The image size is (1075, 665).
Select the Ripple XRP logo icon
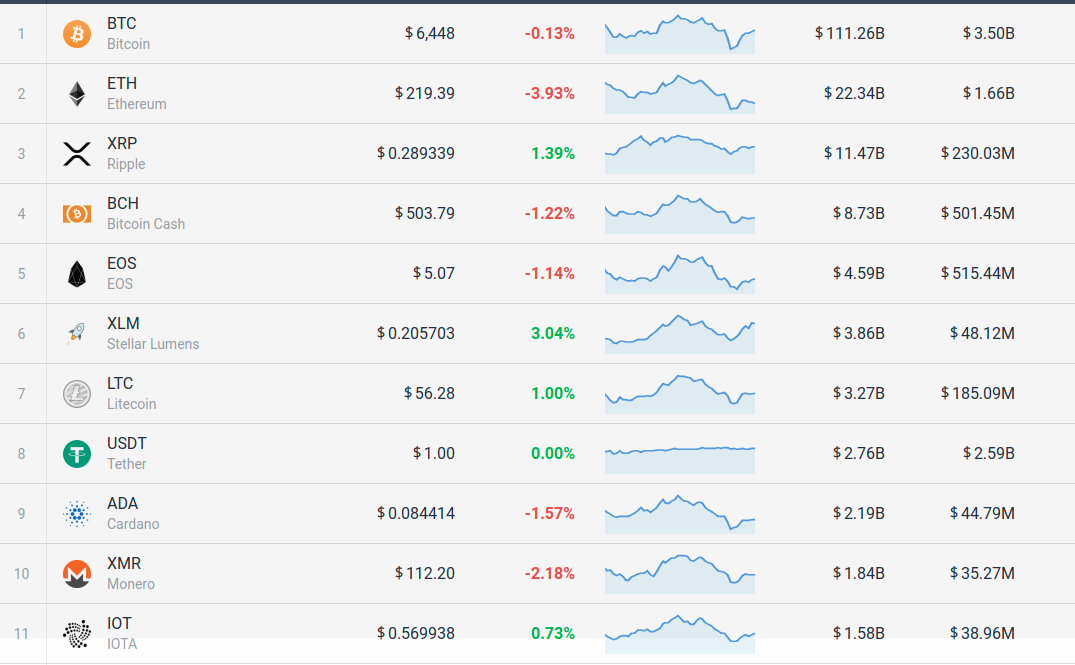[77, 154]
